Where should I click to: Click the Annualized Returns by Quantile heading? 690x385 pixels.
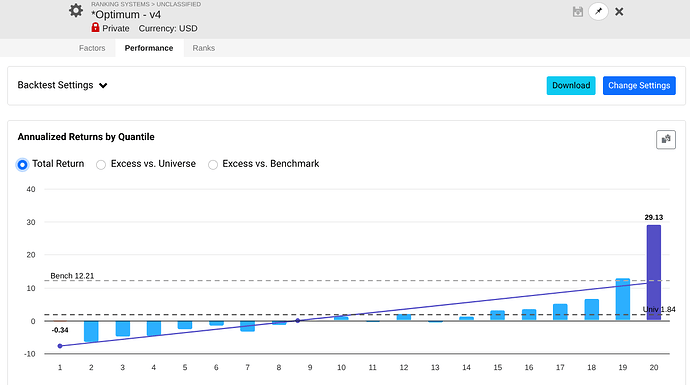pos(86,137)
